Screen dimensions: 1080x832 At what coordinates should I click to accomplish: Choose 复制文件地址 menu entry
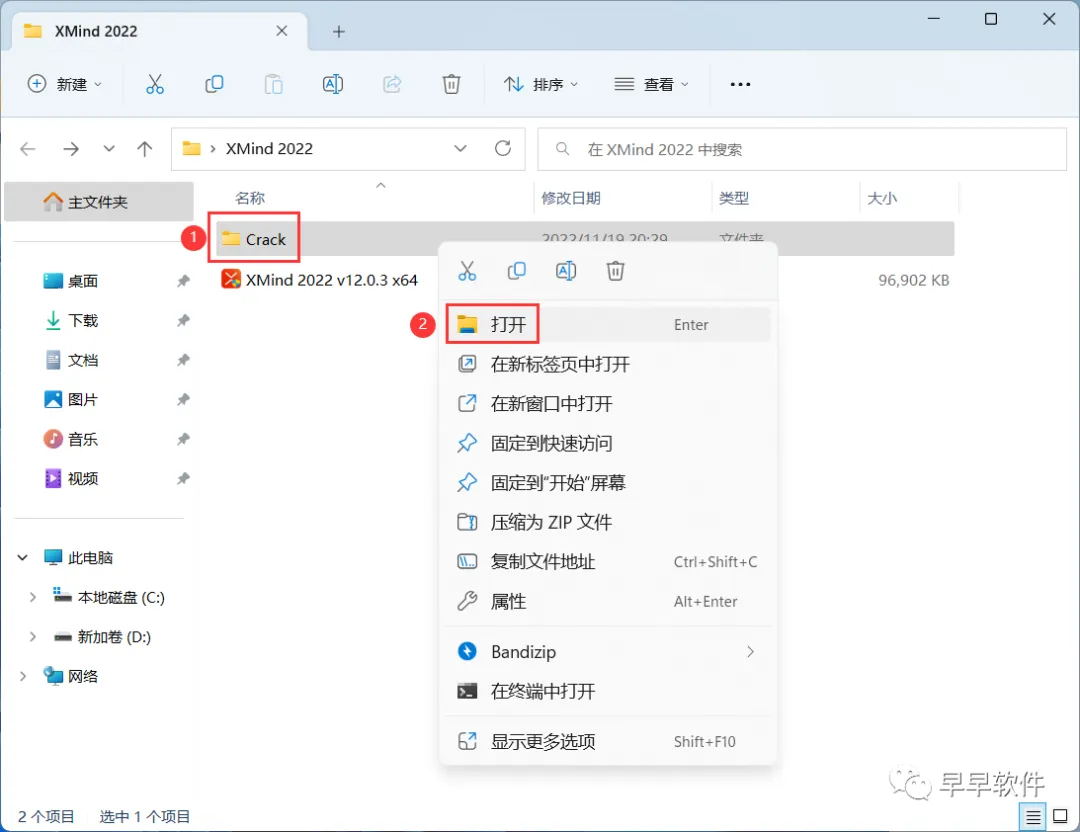(608, 562)
